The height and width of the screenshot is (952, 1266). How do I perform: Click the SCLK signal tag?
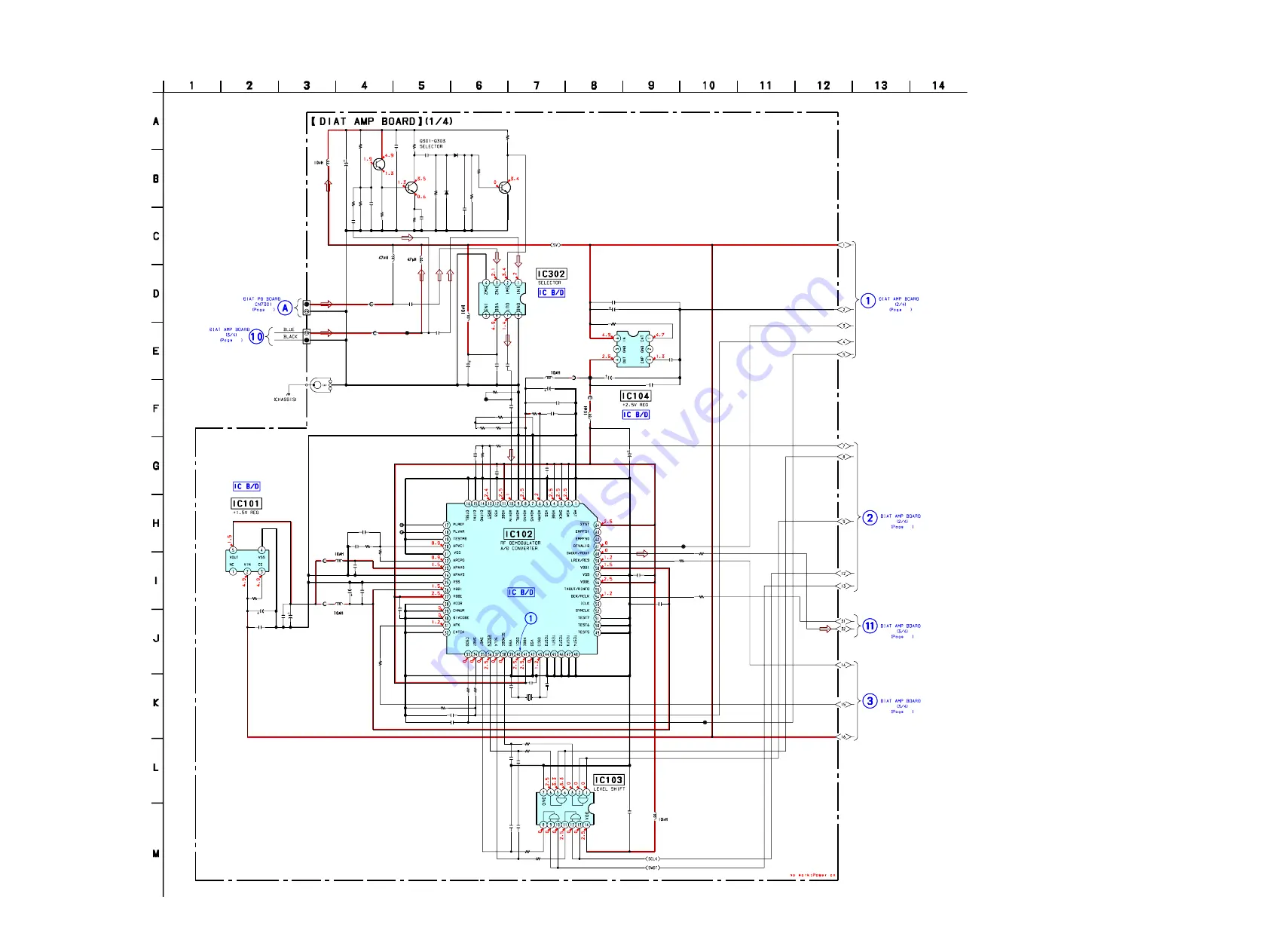click(x=653, y=859)
